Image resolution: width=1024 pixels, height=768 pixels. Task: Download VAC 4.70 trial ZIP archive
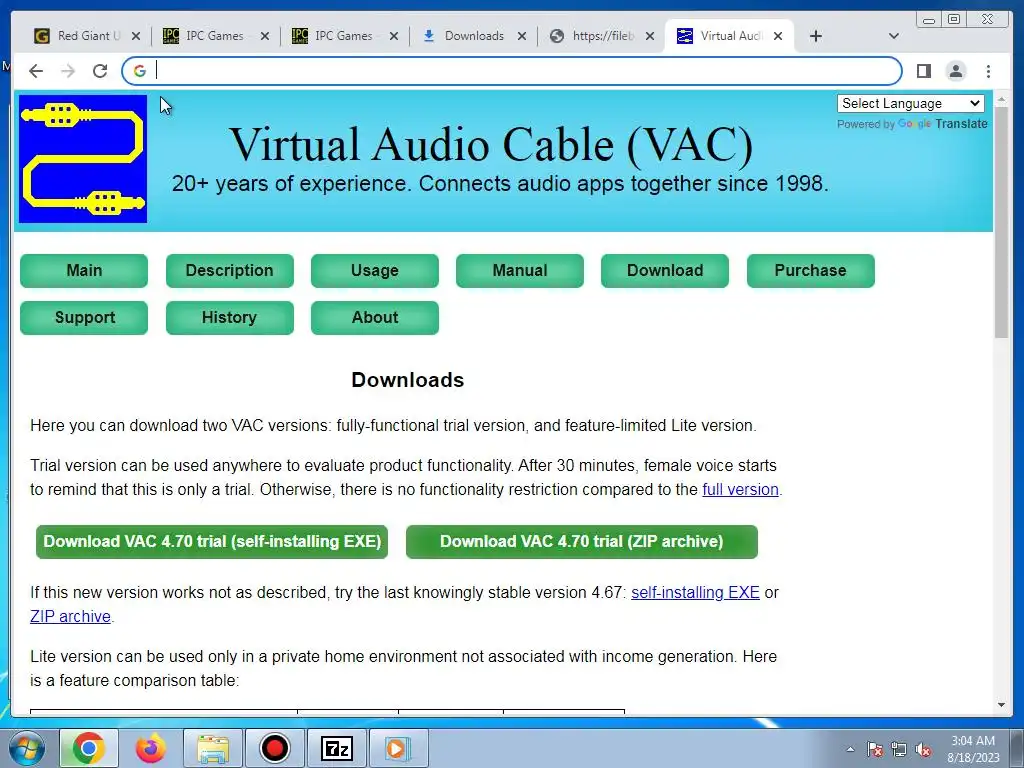pos(582,541)
